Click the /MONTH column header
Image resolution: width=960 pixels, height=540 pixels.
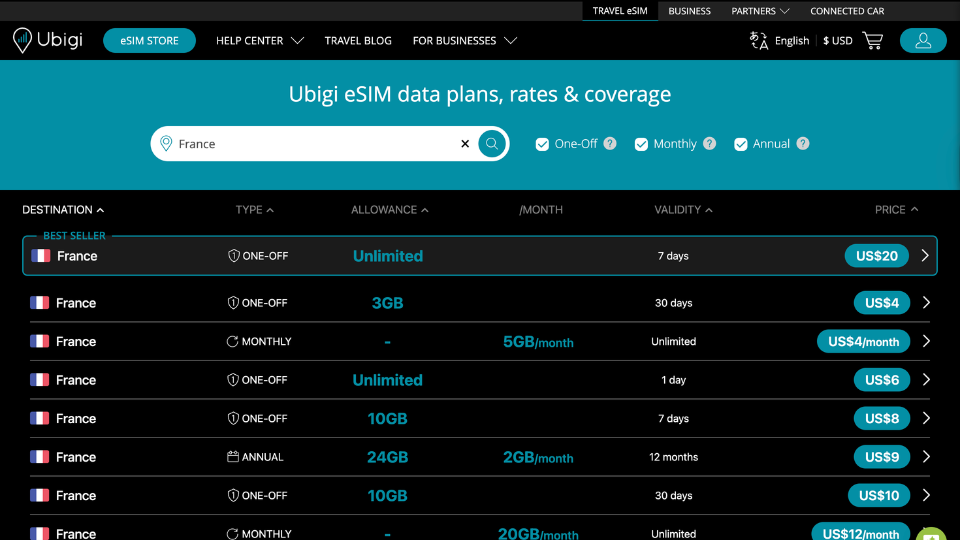tap(541, 209)
